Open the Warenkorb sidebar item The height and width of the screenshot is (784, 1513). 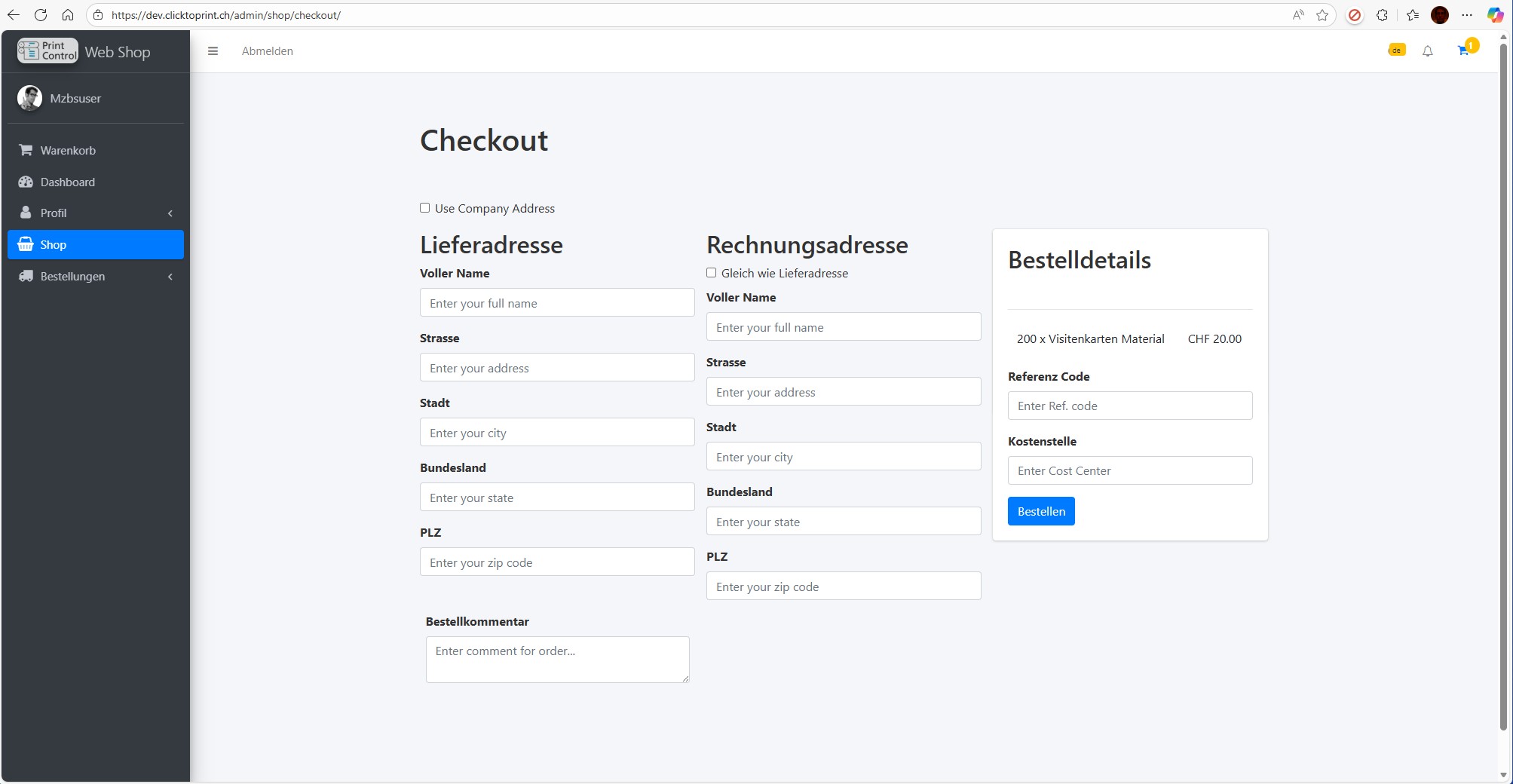68,151
